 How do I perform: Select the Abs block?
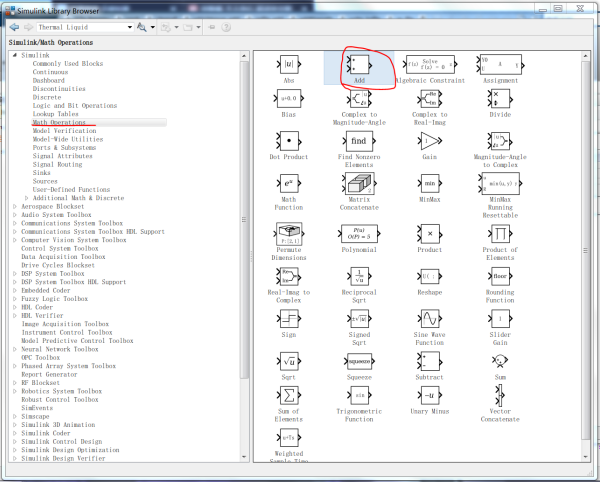pos(288,66)
